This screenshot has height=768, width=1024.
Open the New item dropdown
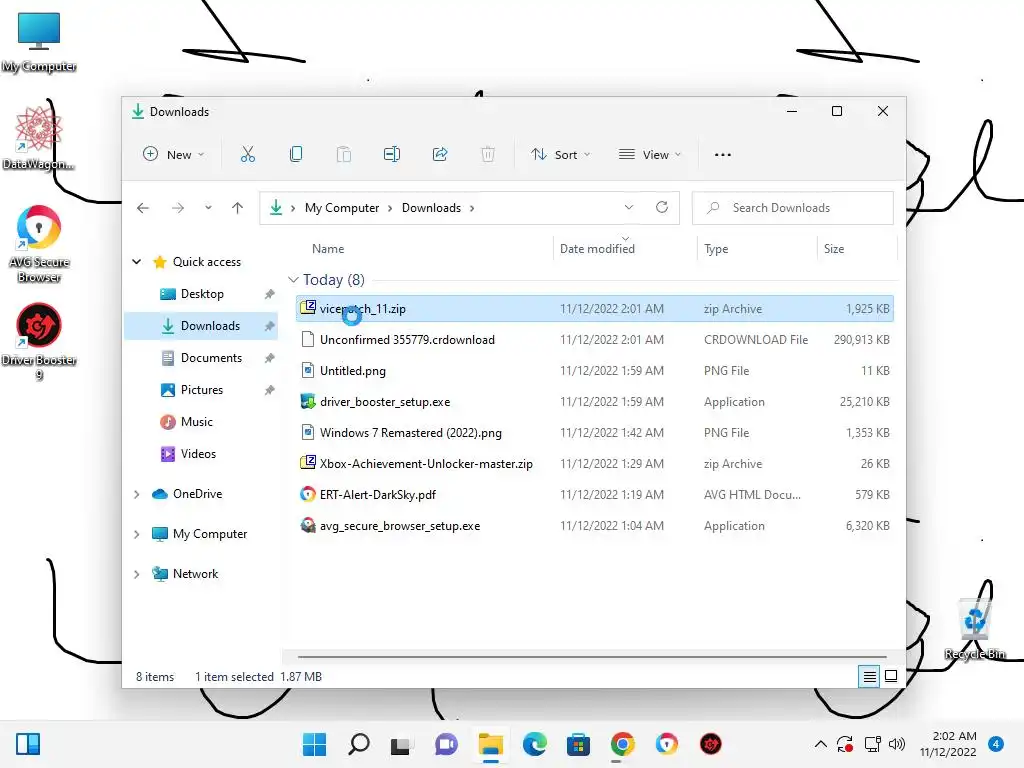pyautogui.click(x=174, y=155)
